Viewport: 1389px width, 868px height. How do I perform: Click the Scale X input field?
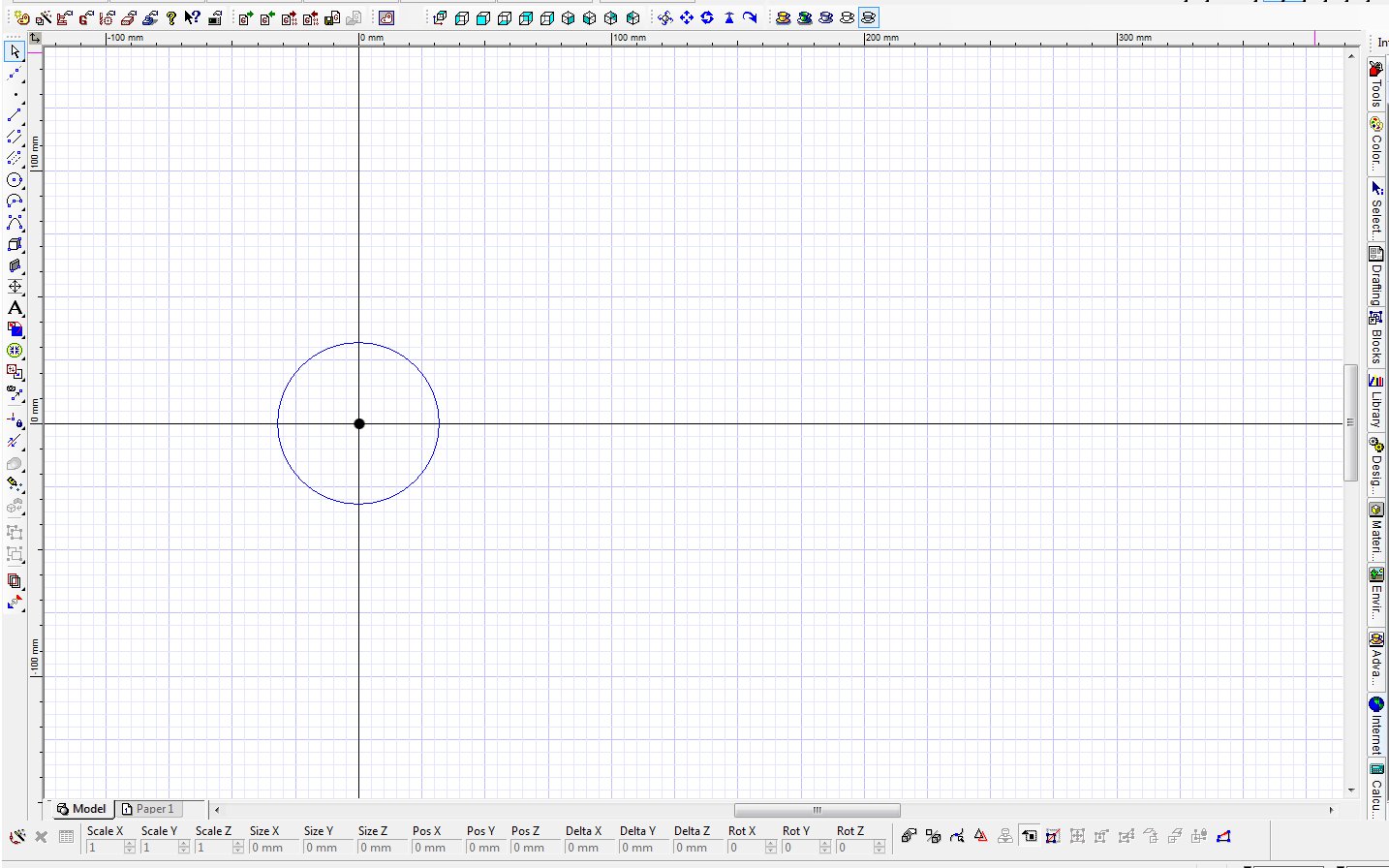(106, 848)
